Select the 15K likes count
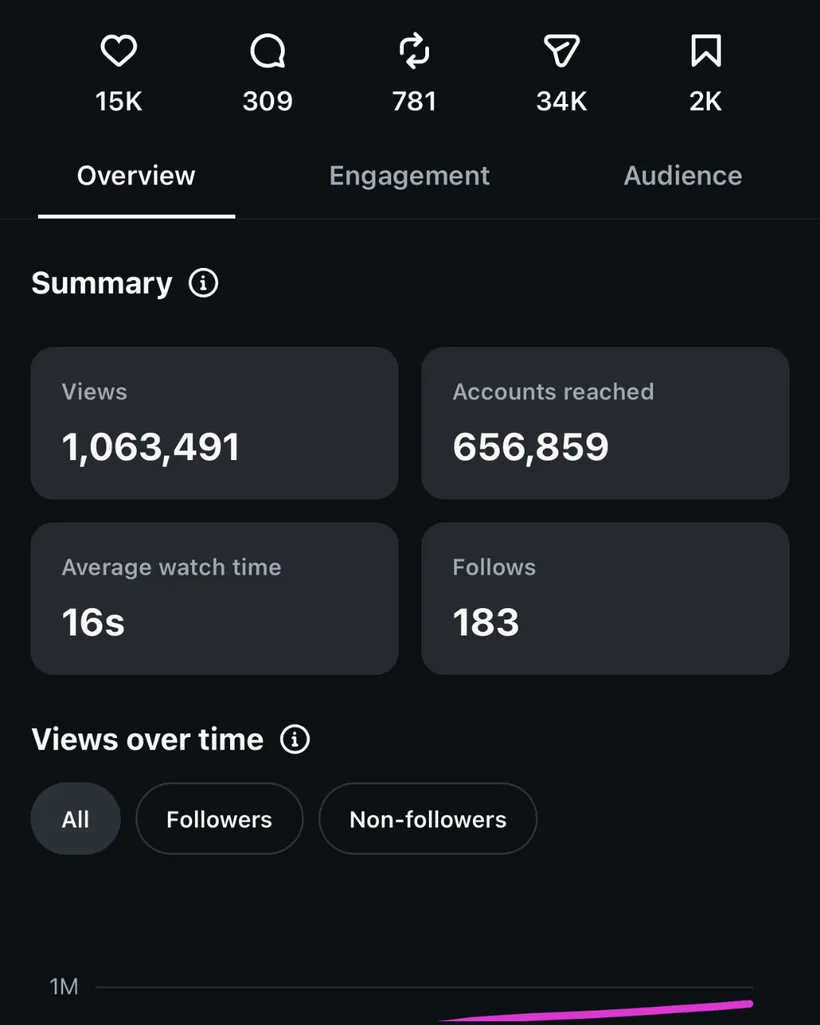 pyautogui.click(x=118, y=101)
